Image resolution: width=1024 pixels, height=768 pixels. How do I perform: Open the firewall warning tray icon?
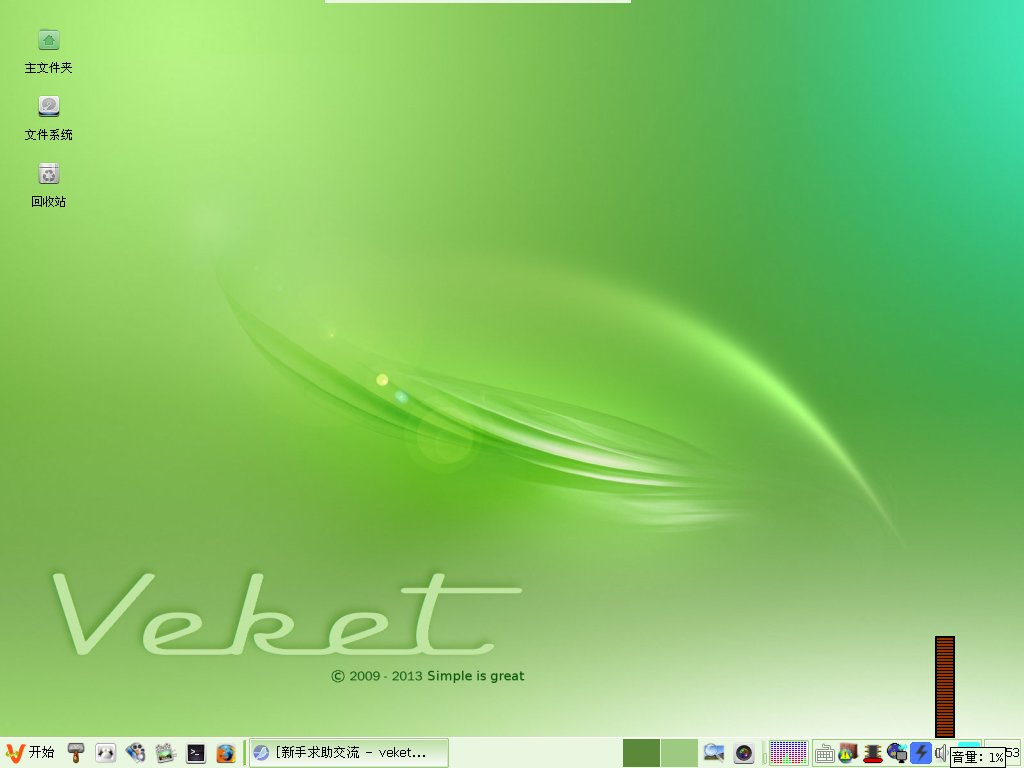pos(848,753)
